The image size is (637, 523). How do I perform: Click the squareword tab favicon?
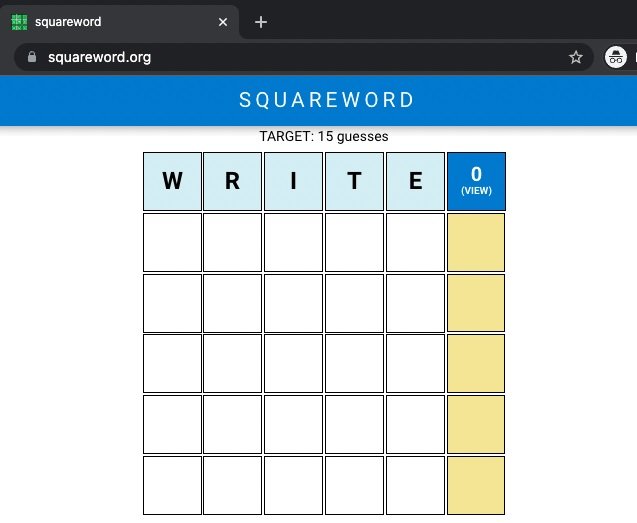pyautogui.click(x=19, y=22)
